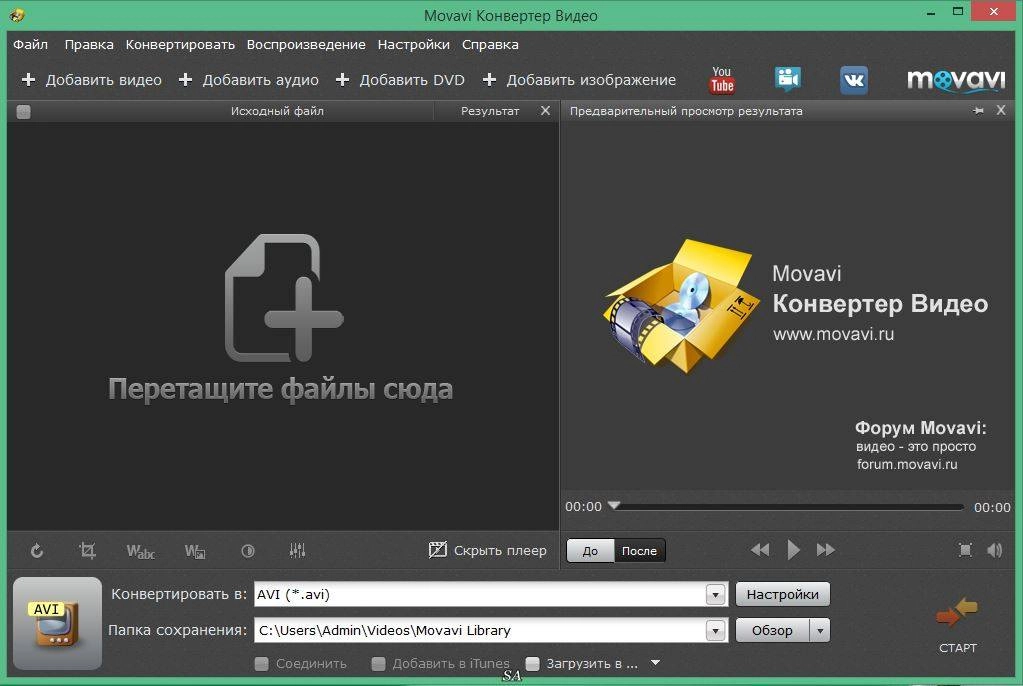Image resolution: width=1023 pixels, height=686 pixels.
Task: Click the large add-file drop zone icon
Action: click(x=284, y=298)
